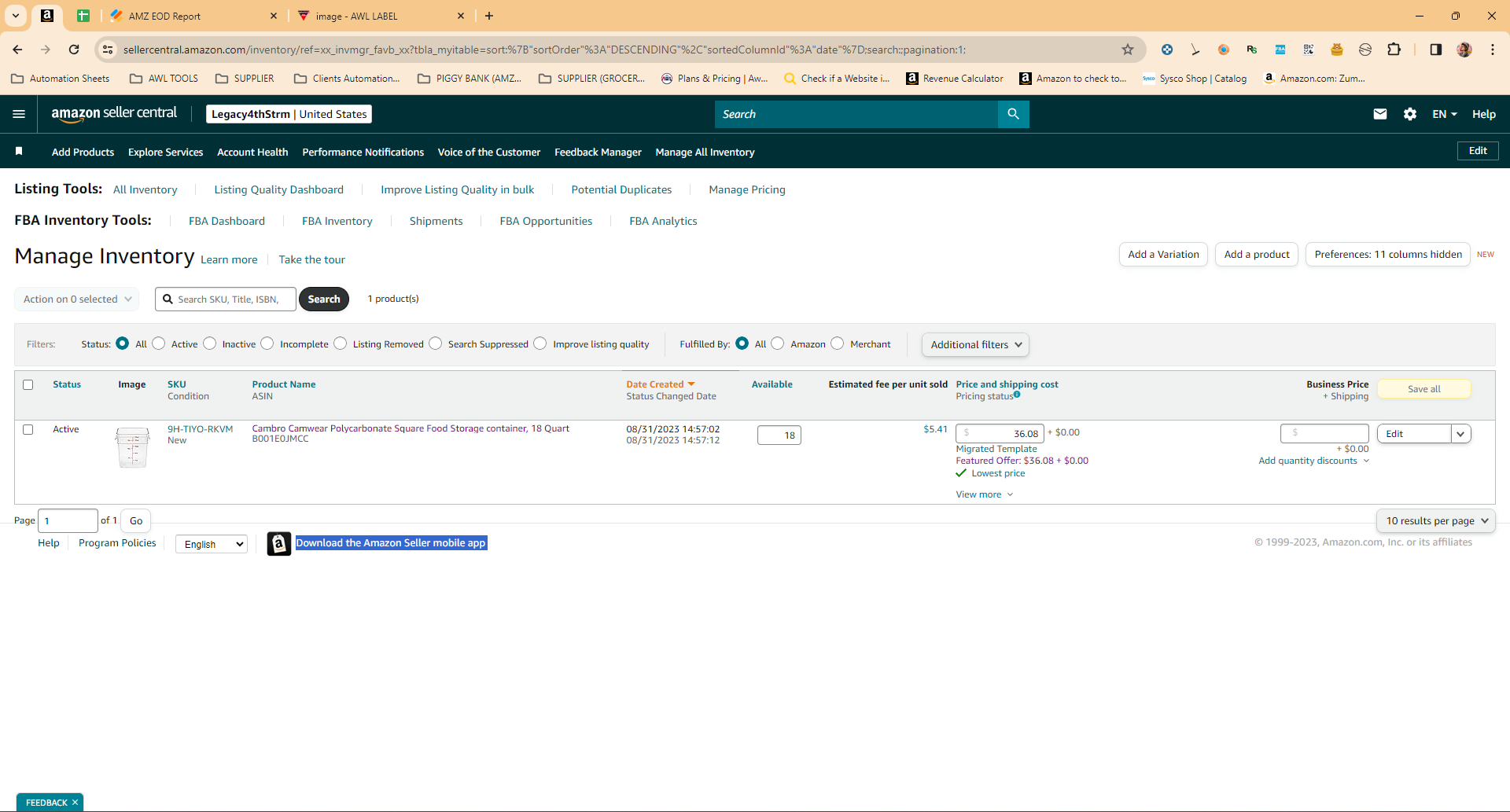Click the Add a Variation button
Screen dimensions: 1510x812
coord(1163,254)
